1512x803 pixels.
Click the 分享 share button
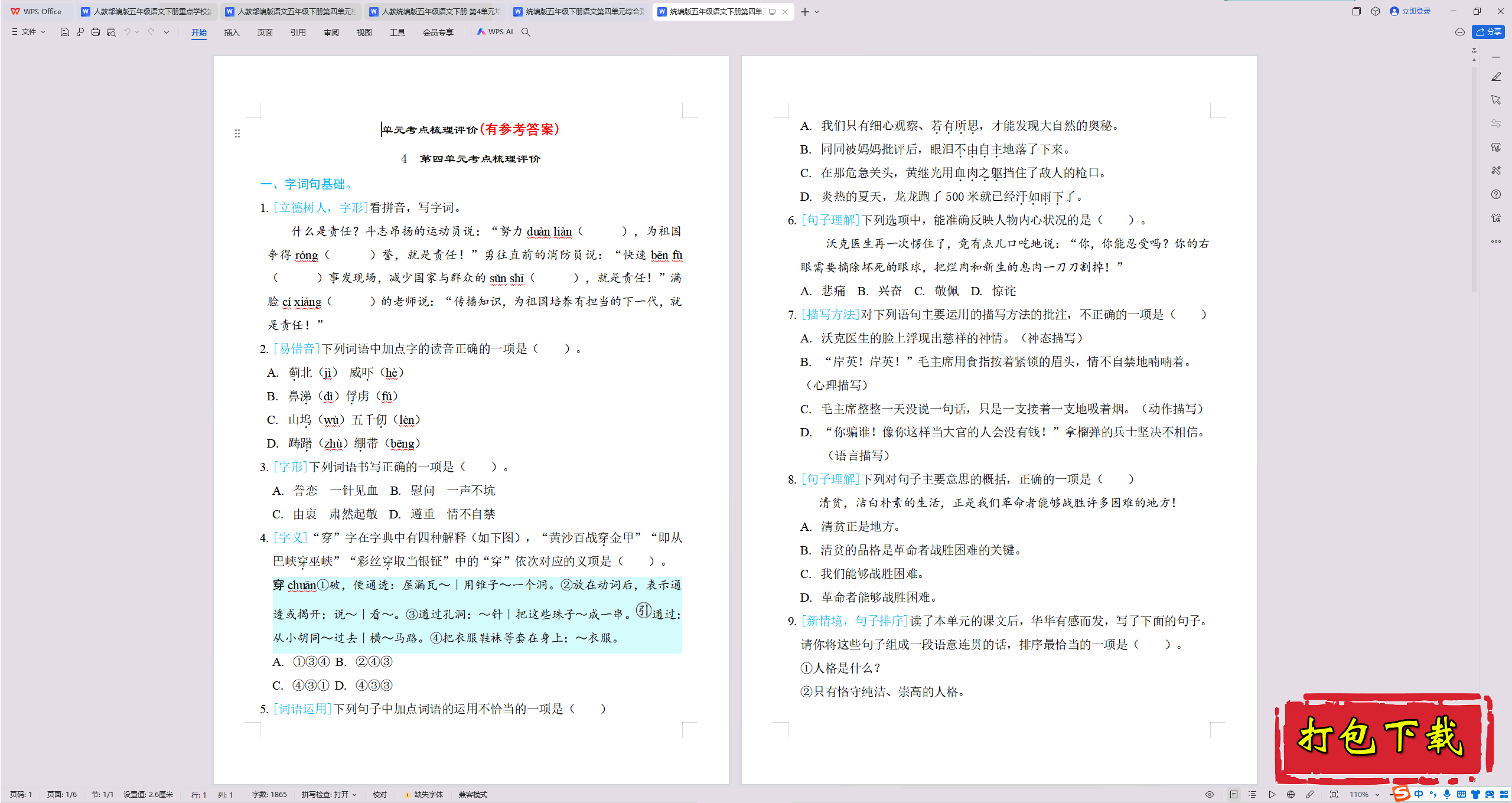pos(1488,32)
